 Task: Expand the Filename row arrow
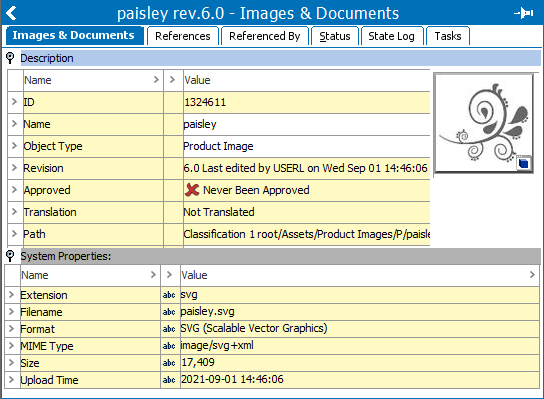11,312
